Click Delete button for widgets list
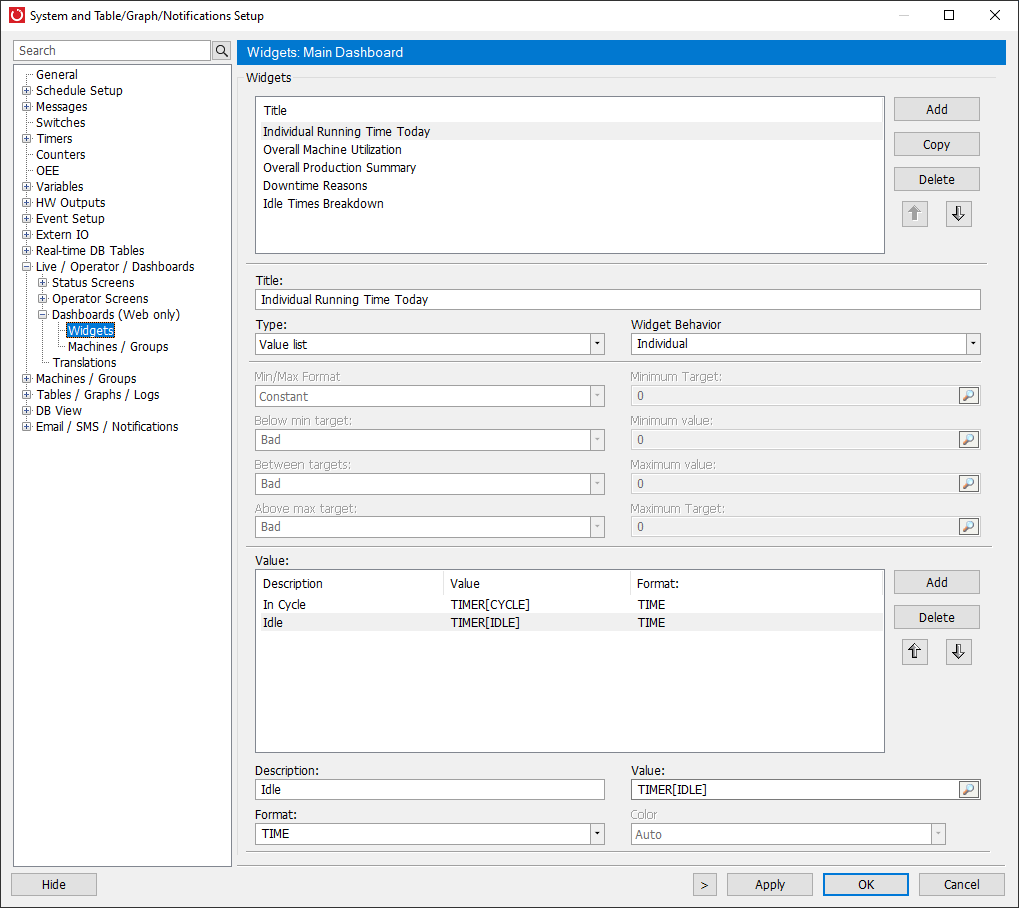 click(936, 179)
